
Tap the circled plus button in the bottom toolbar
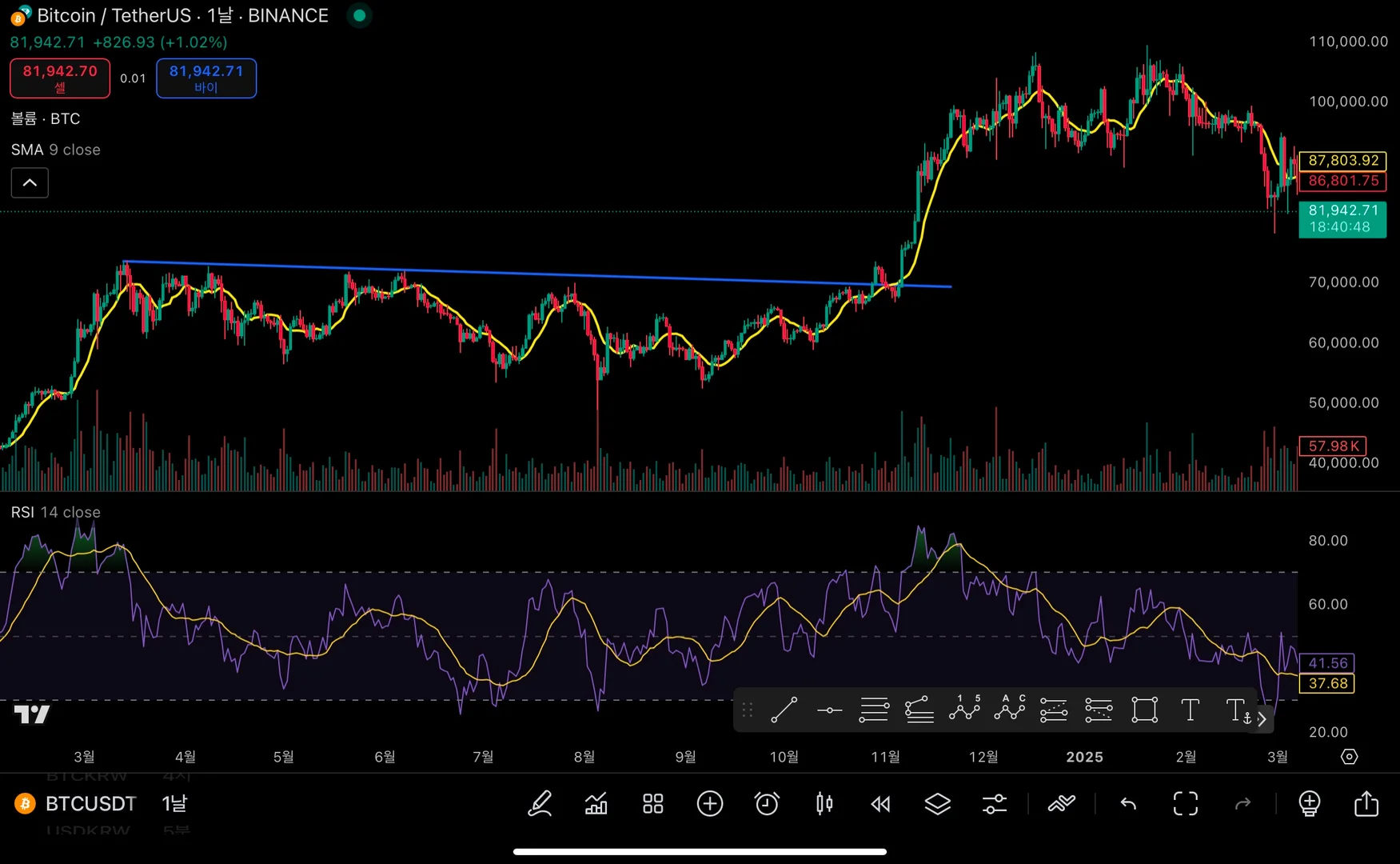click(710, 803)
